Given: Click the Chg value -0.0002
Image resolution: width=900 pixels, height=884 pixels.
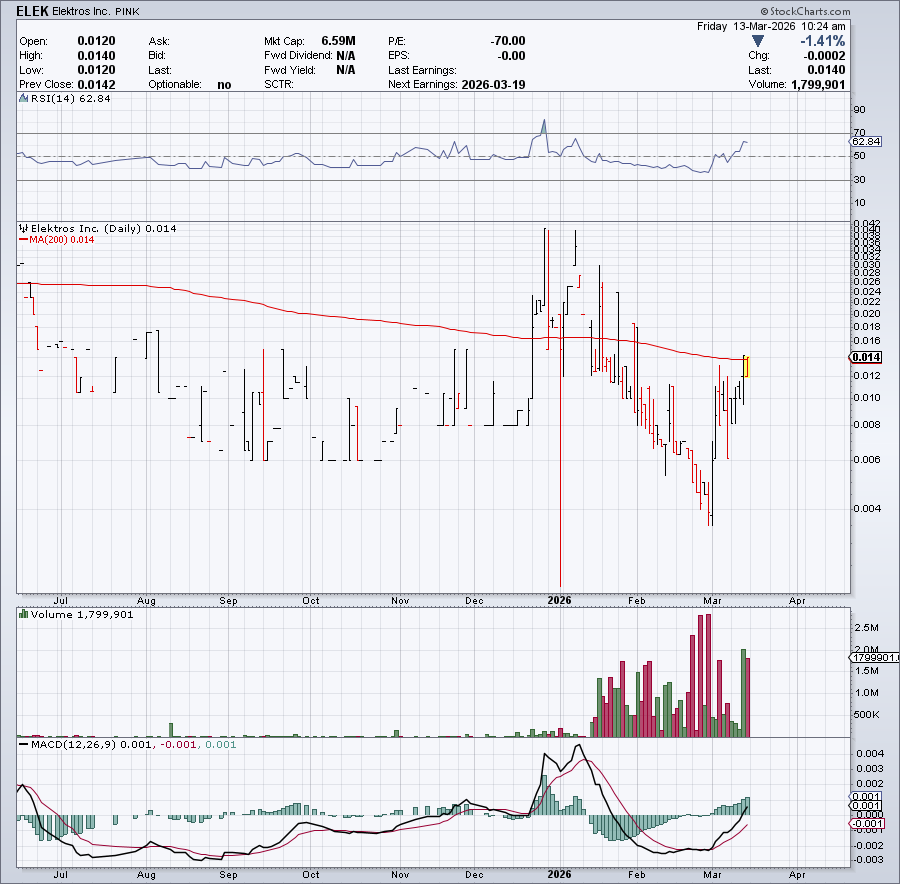Looking at the screenshot, I should [824, 56].
